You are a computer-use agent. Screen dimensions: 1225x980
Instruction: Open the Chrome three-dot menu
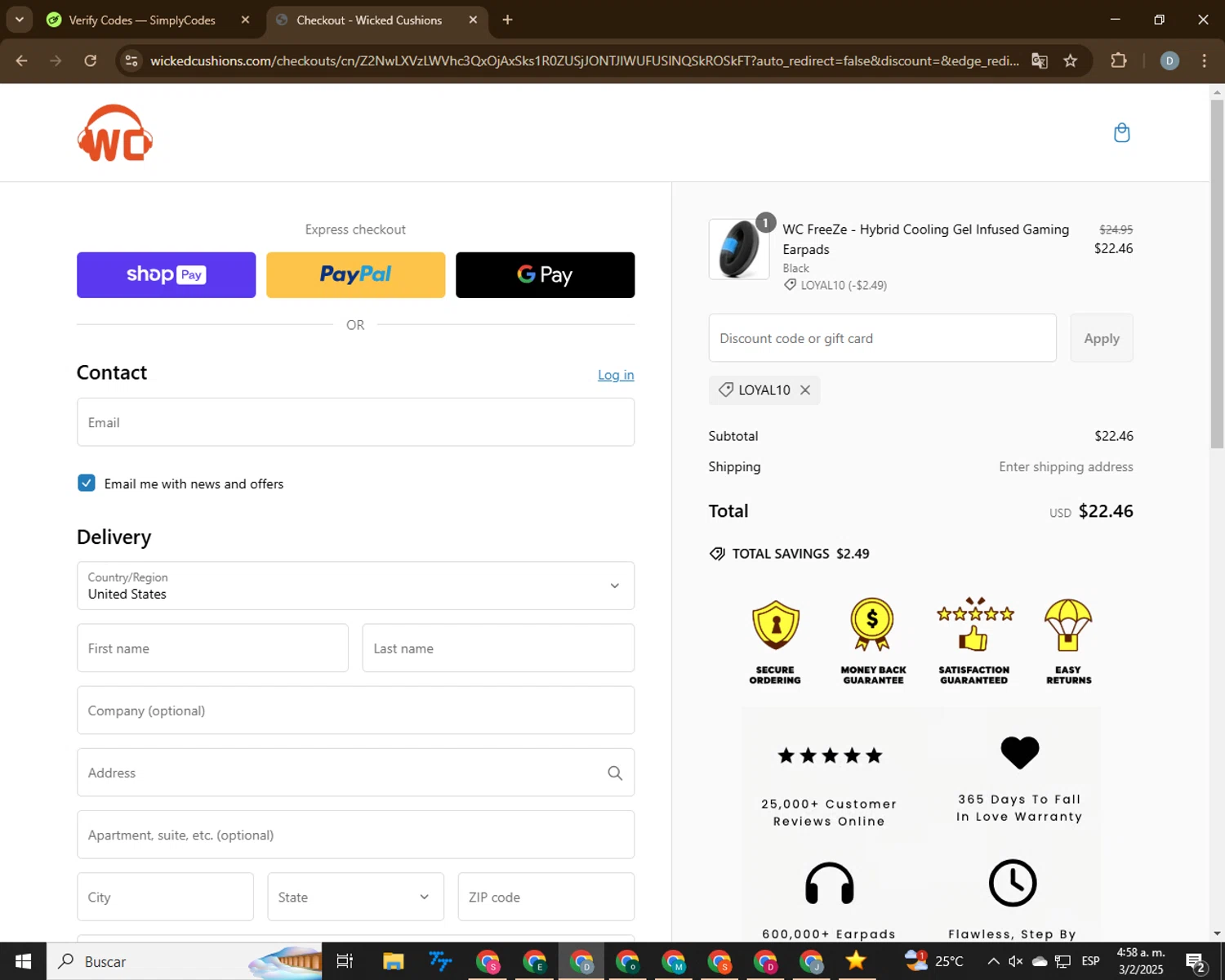1204,60
